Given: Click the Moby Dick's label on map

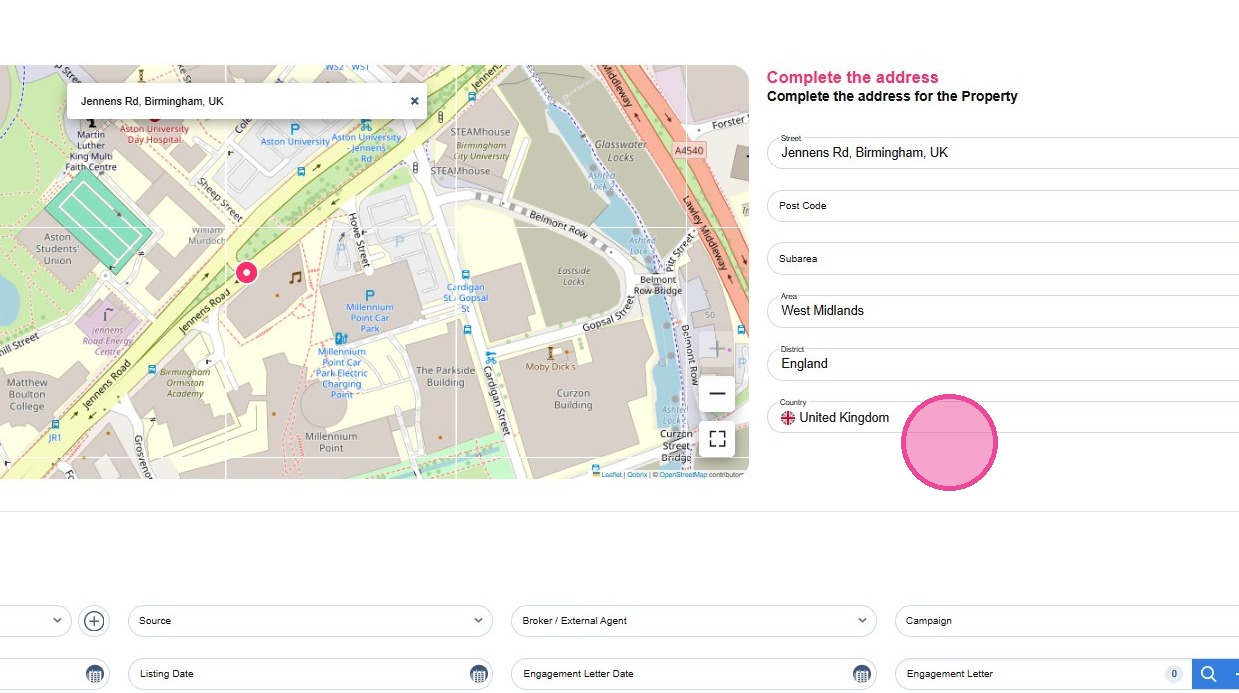Looking at the screenshot, I should click(x=550, y=367).
